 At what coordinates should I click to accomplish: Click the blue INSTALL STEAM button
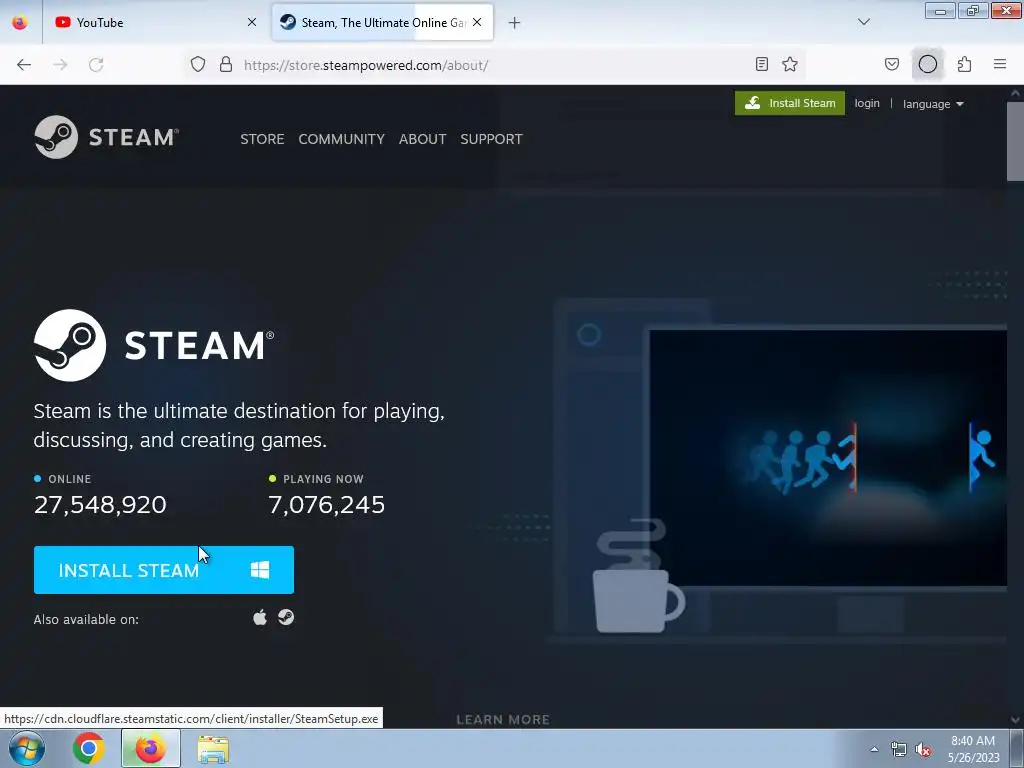(x=164, y=570)
